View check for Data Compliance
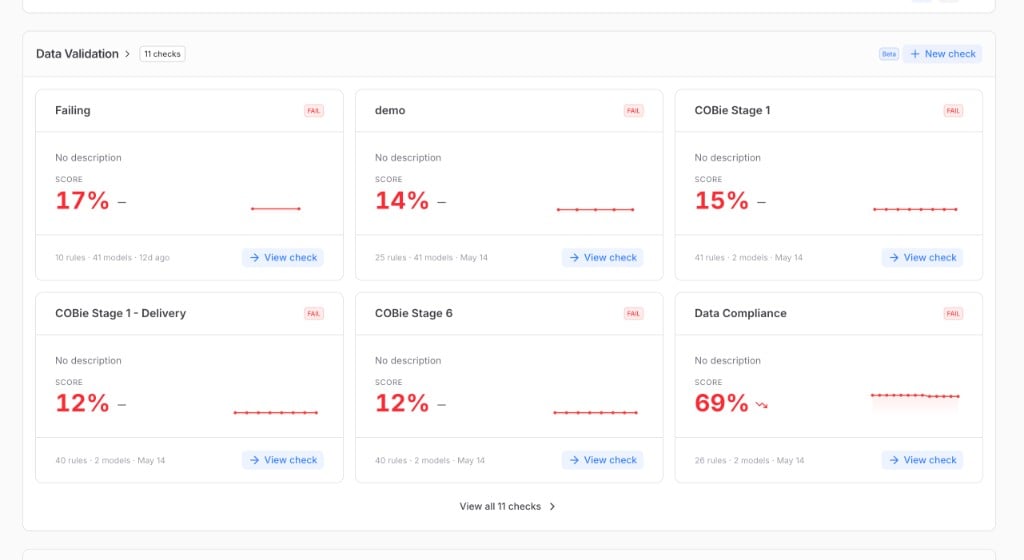Viewport: 1024px width, 560px height. (x=922, y=459)
